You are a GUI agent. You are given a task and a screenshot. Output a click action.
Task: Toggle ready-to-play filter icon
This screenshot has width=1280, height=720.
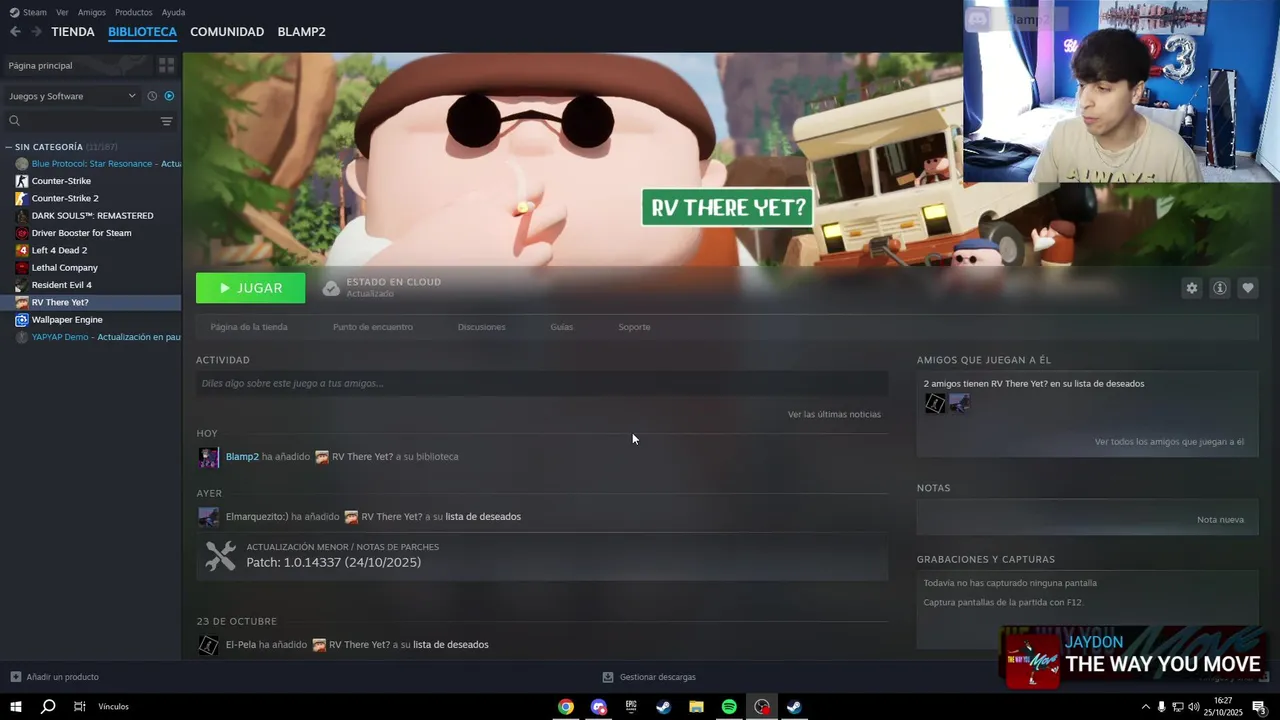169,96
